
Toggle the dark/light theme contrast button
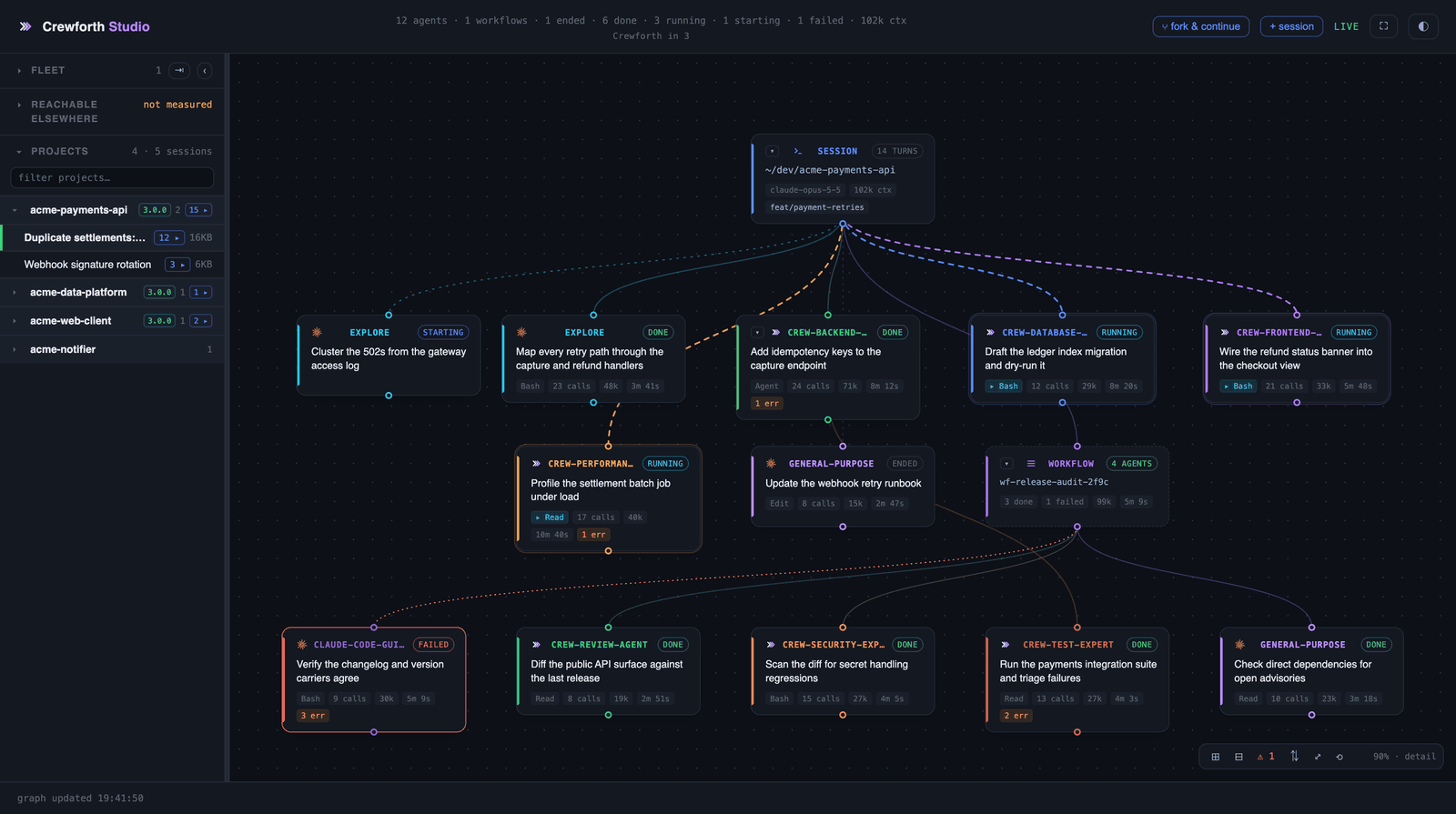coord(1423,26)
